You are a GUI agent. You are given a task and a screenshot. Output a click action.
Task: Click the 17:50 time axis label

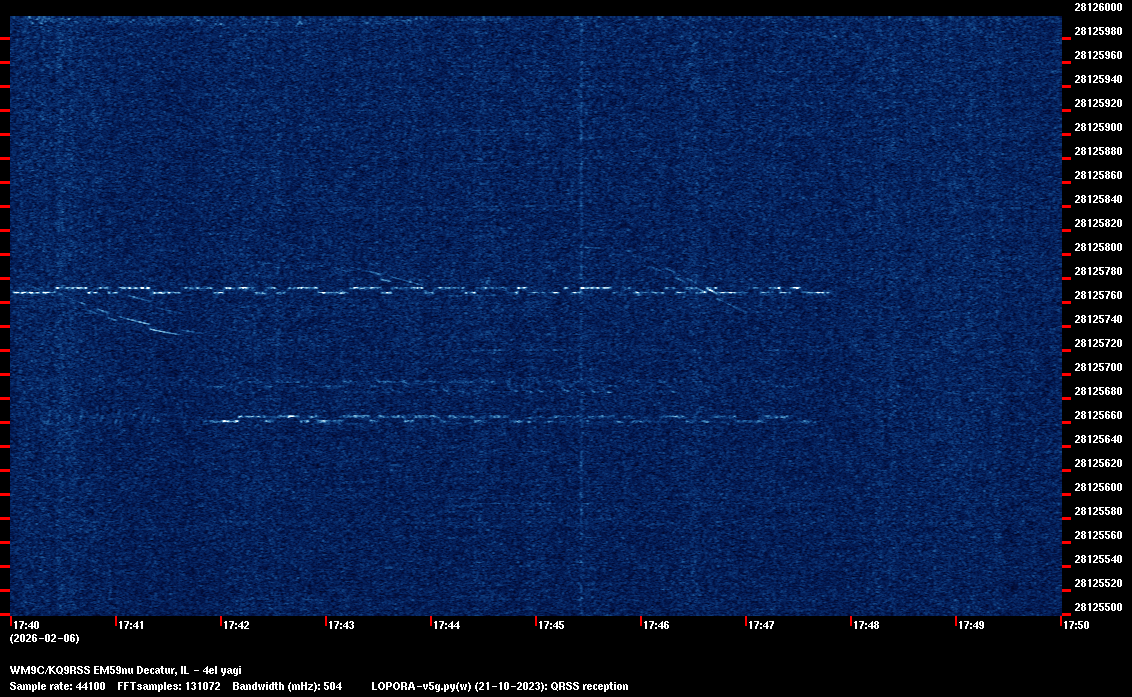tap(1076, 625)
